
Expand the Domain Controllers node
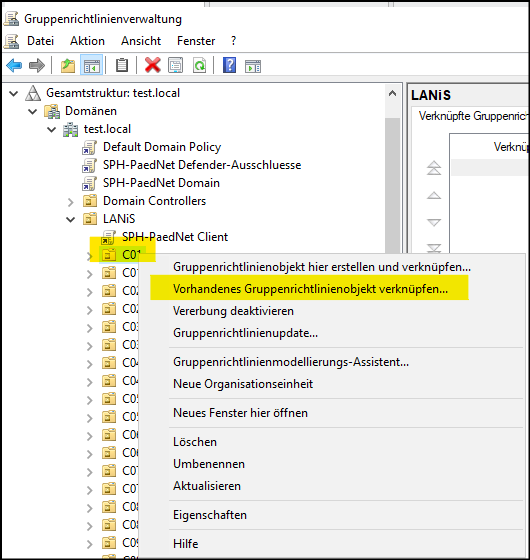pyautogui.click(x=71, y=202)
